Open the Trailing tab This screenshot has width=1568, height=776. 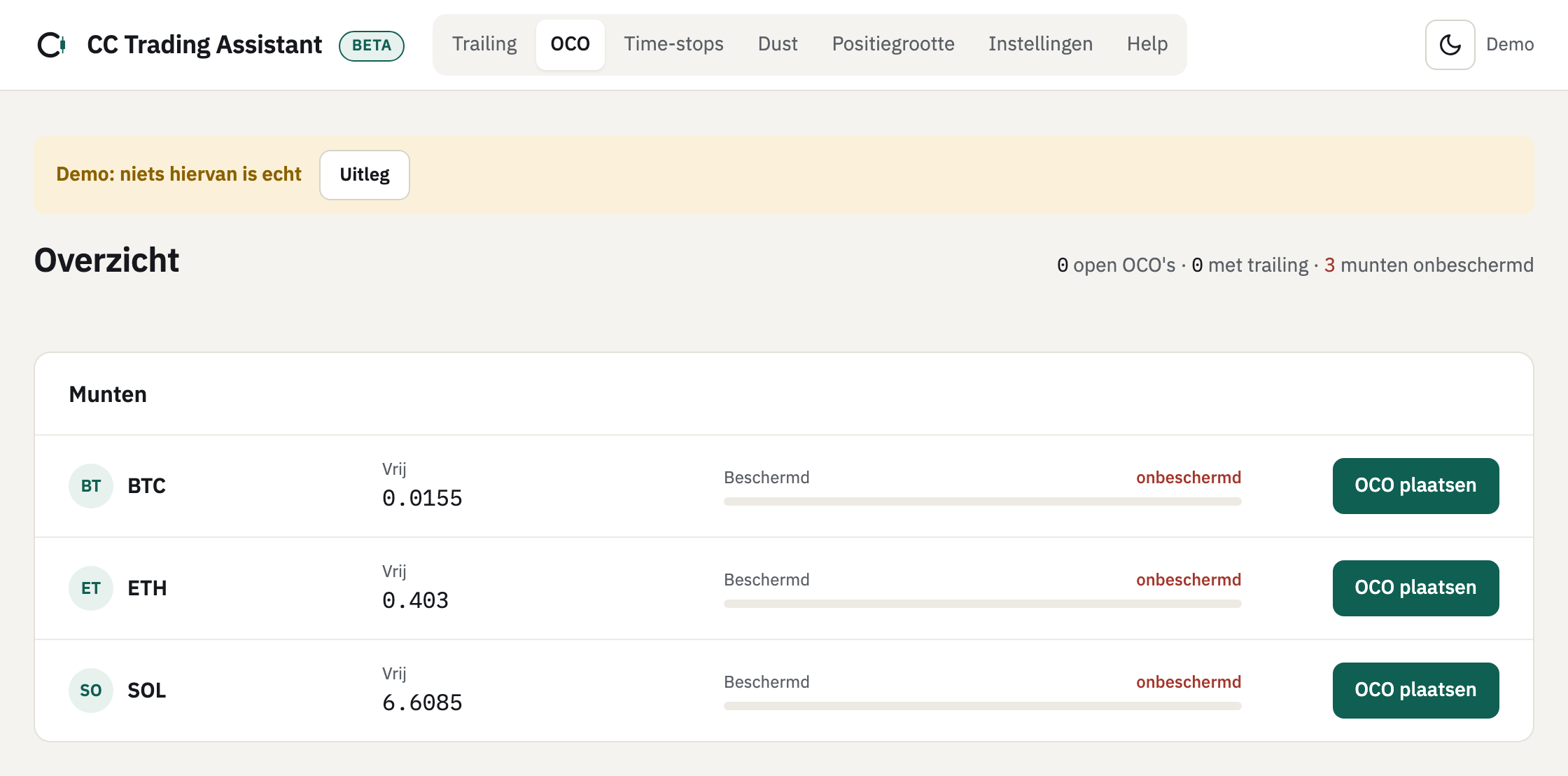[x=484, y=44]
